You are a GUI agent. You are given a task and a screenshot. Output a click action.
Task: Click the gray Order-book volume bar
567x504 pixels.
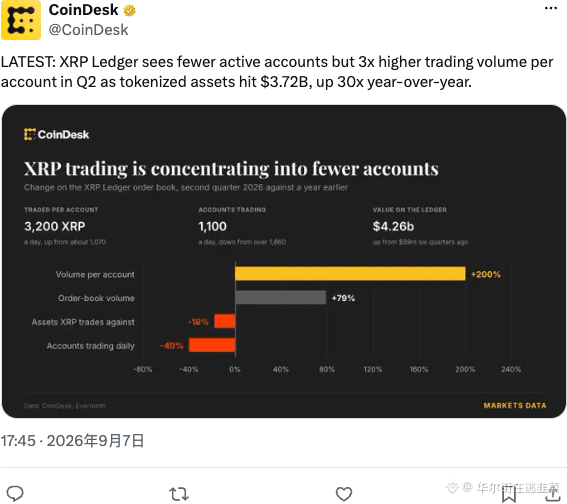click(x=281, y=298)
